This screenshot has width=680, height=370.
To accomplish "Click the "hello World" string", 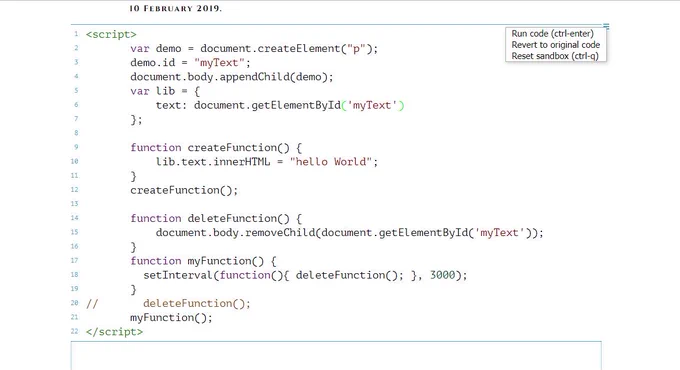I will (x=331, y=162).
